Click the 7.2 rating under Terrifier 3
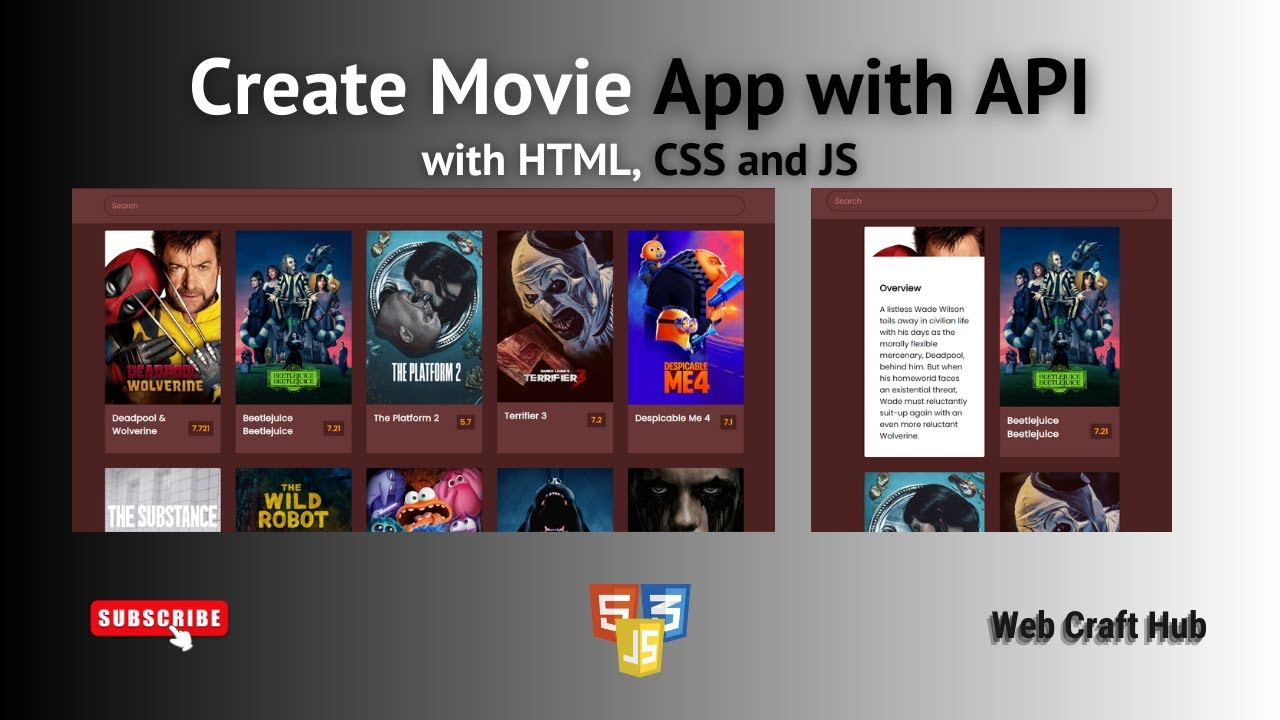1280x720 pixels. [x=596, y=419]
